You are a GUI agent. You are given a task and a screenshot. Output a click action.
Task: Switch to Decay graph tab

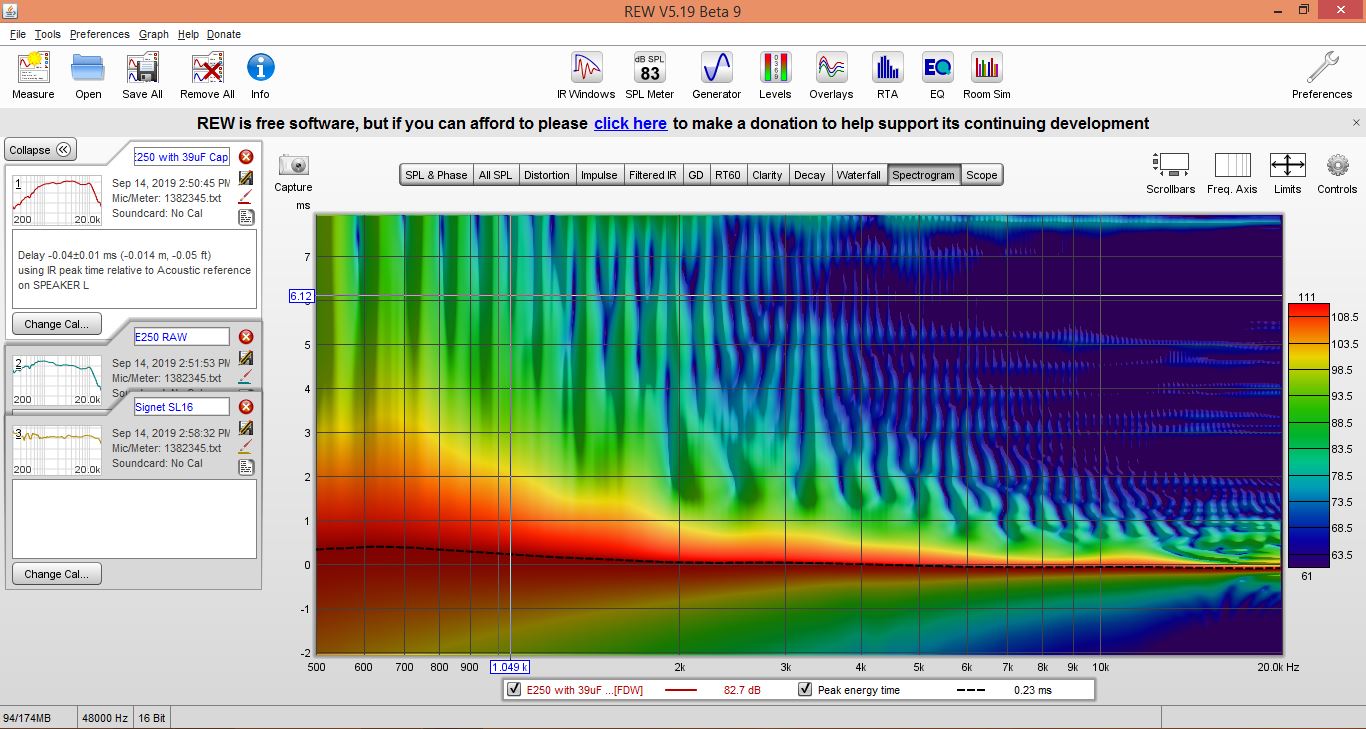tap(810, 175)
